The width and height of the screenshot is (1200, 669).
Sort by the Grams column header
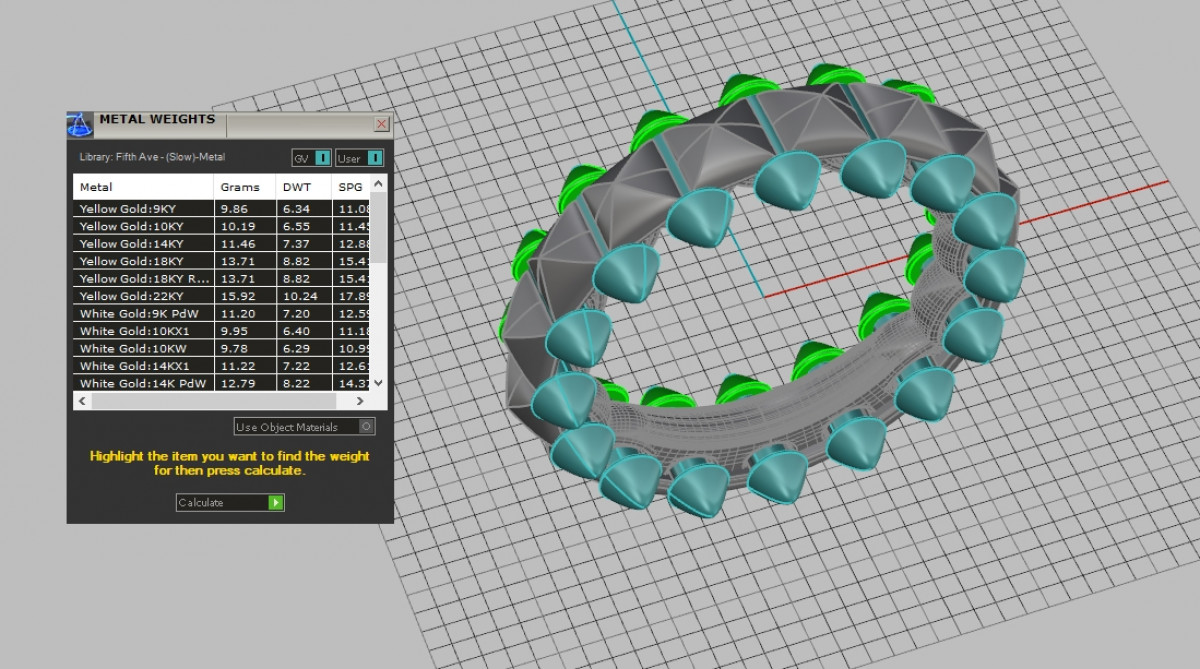pos(244,187)
